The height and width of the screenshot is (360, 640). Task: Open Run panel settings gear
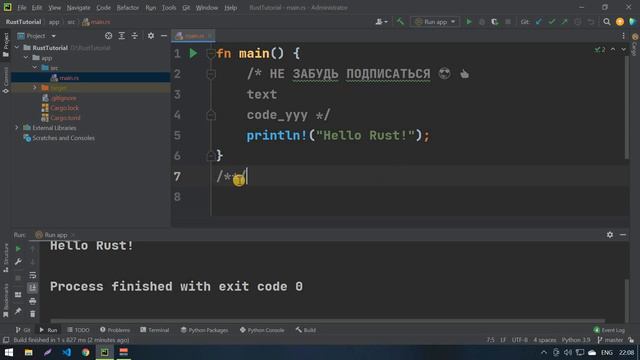[609, 235]
